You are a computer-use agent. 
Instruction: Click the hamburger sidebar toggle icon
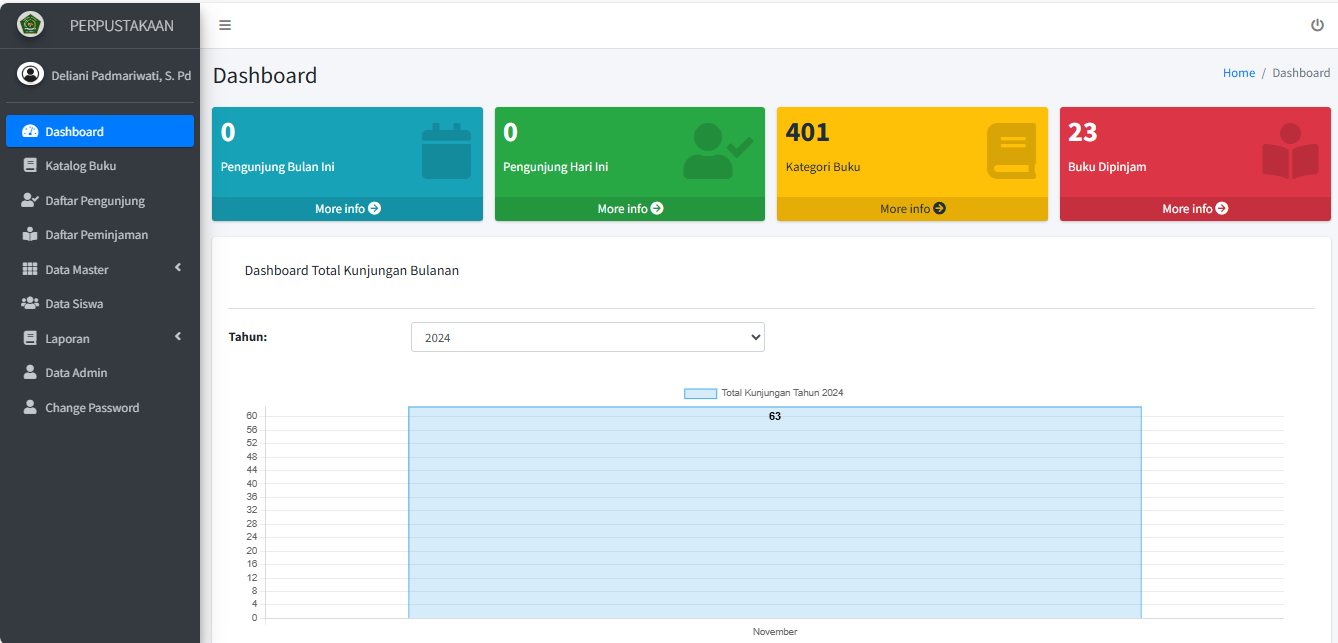[225, 25]
